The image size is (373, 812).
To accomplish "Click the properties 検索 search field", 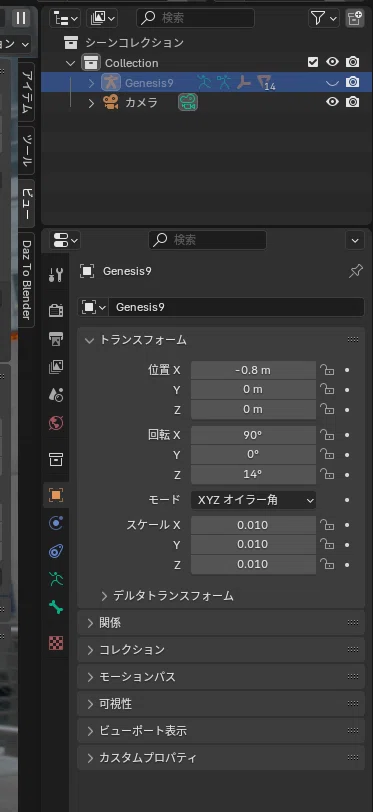I will (x=208, y=240).
